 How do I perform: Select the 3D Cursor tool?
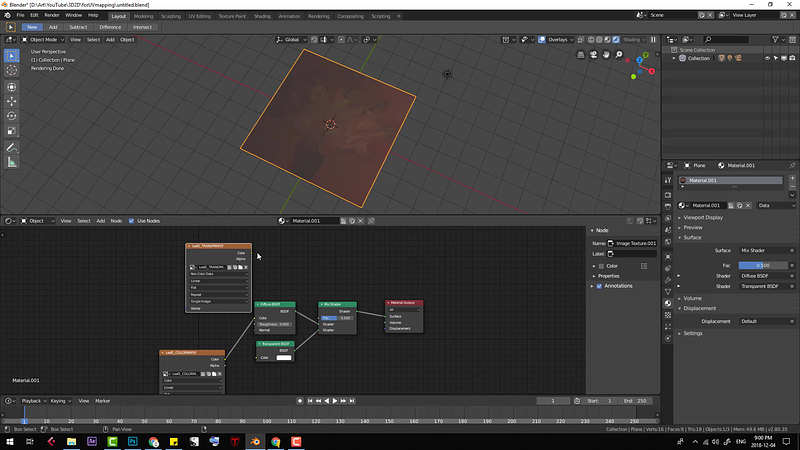pos(11,70)
